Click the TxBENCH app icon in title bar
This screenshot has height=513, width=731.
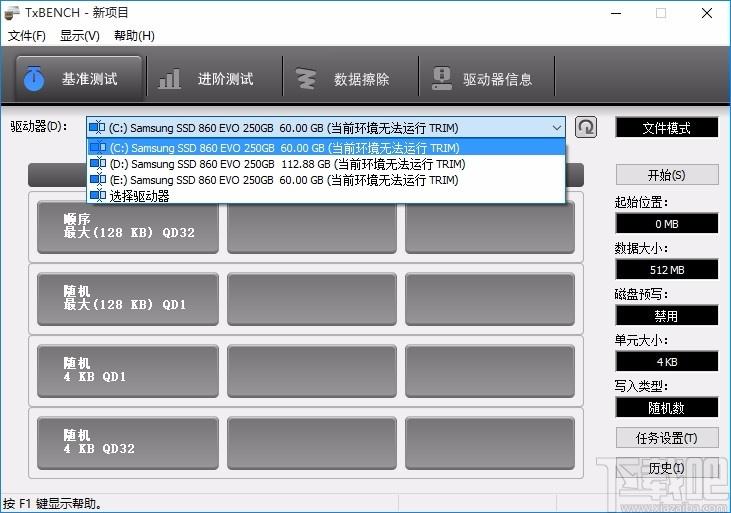coord(12,13)
